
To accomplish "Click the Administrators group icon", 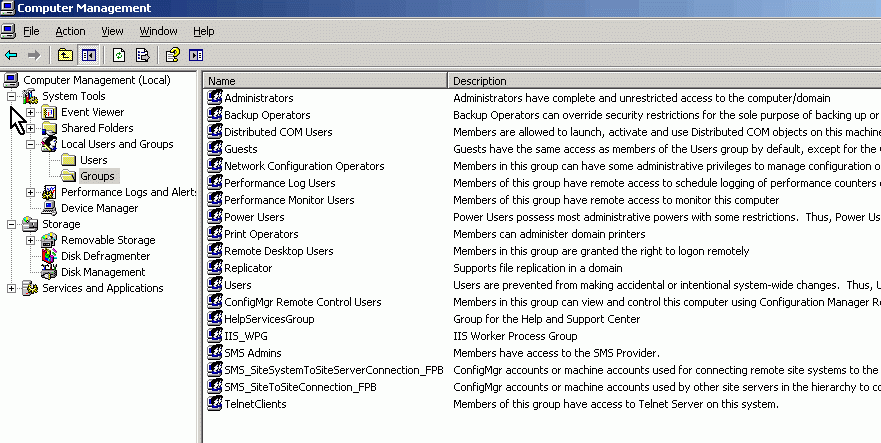I will [x=215, y=98].
